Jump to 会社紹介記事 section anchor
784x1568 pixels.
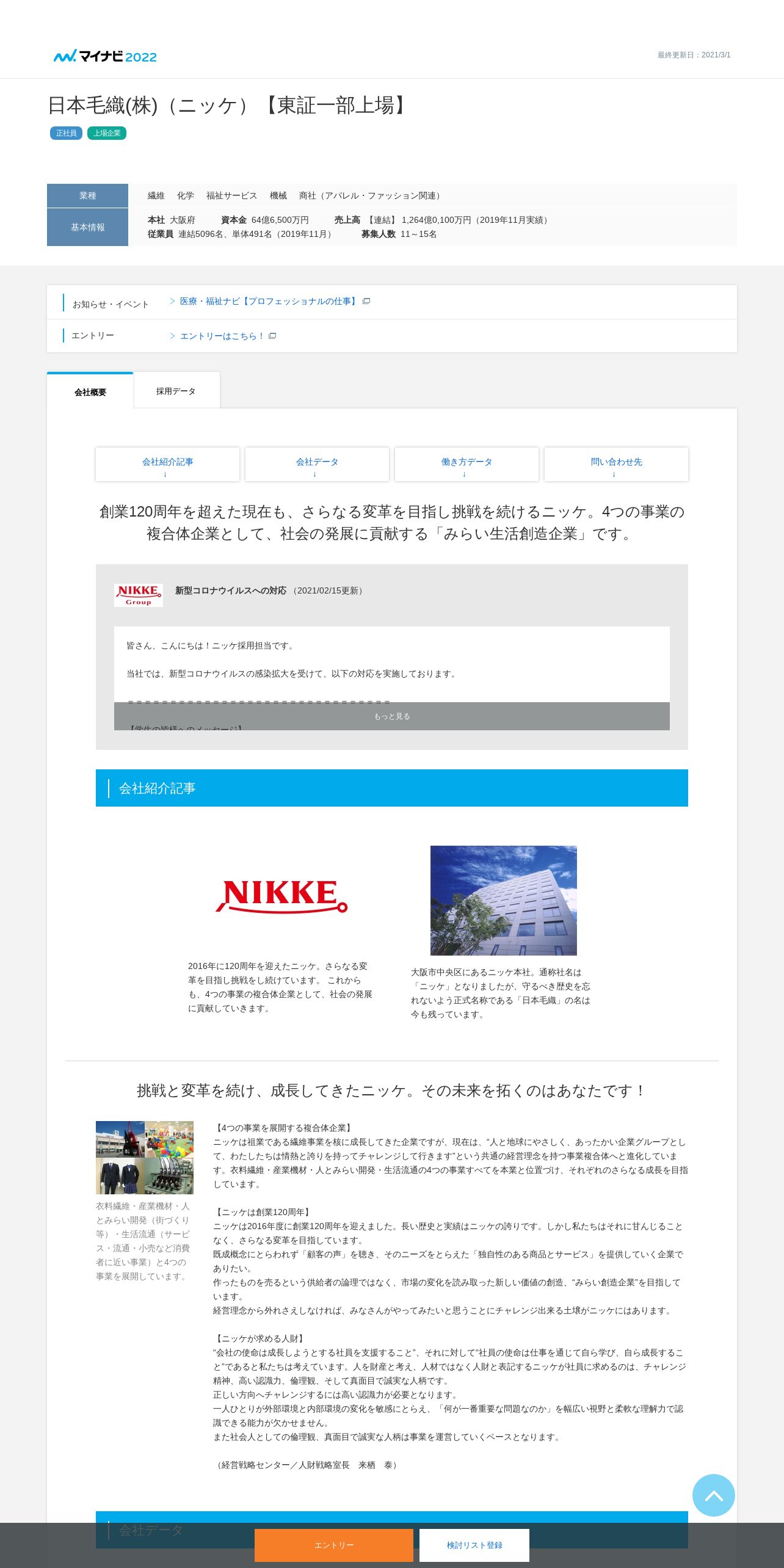(x=167, y=465)
